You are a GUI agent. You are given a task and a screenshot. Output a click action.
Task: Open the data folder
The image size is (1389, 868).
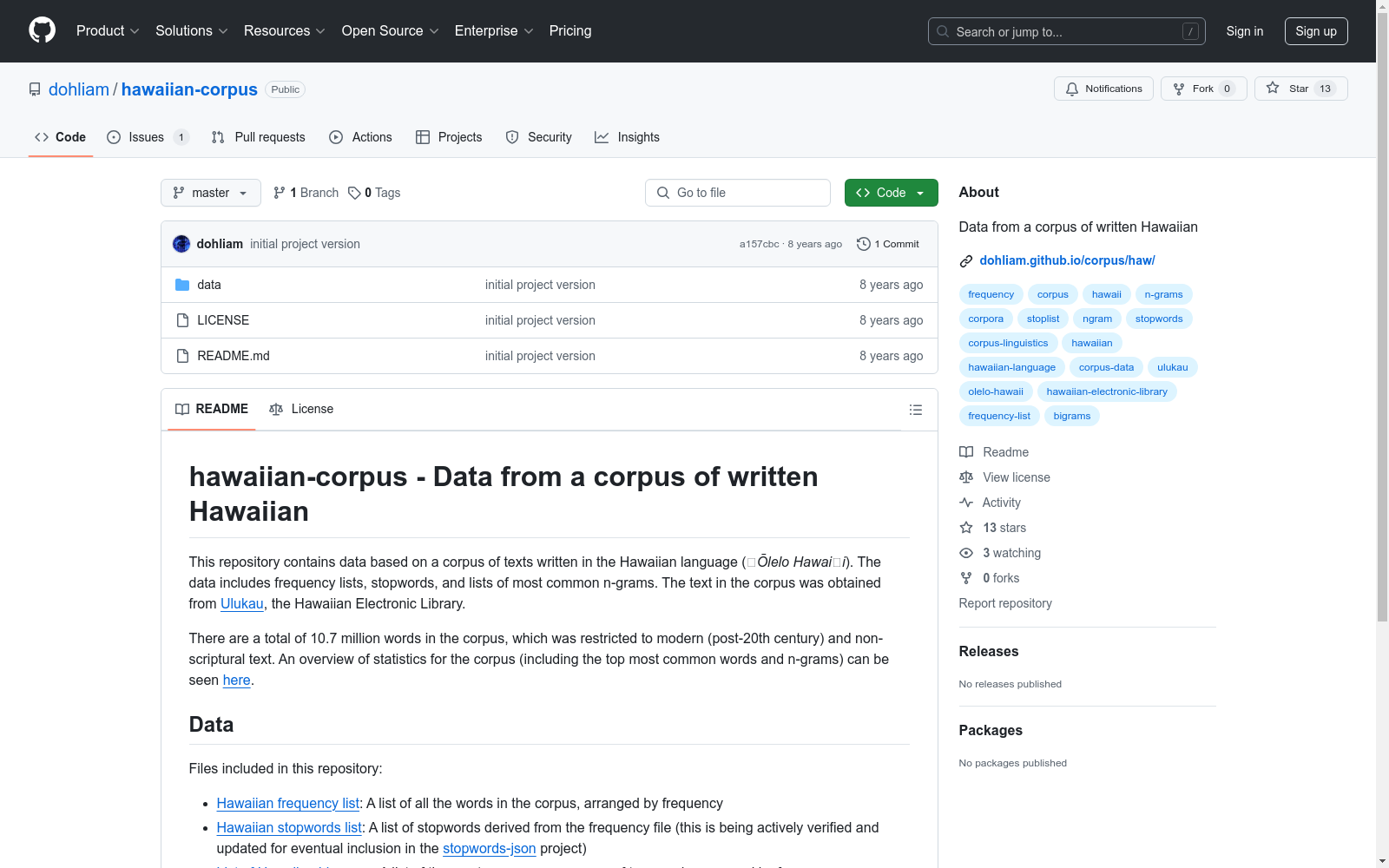click(x=209, y=285)
